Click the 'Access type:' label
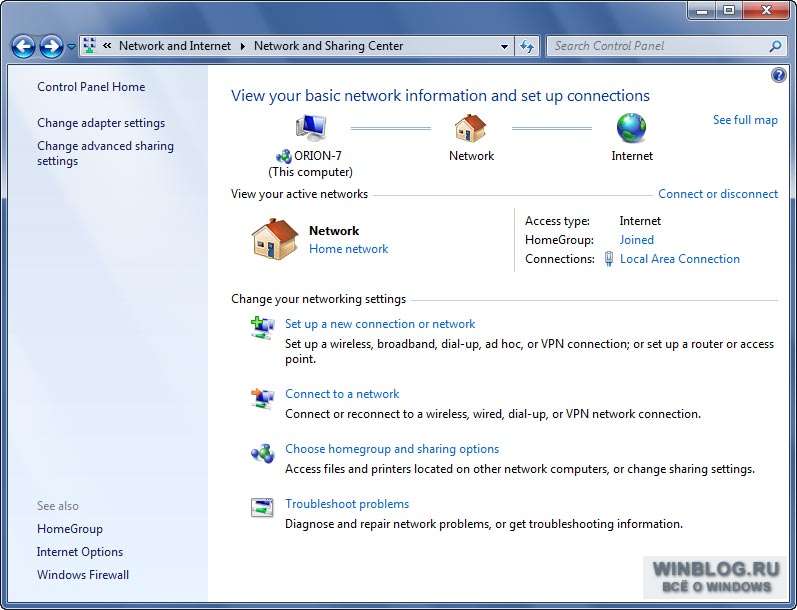The width and height of the screenshot is (797, 610). pyautogui.click(x=557, y=221)
